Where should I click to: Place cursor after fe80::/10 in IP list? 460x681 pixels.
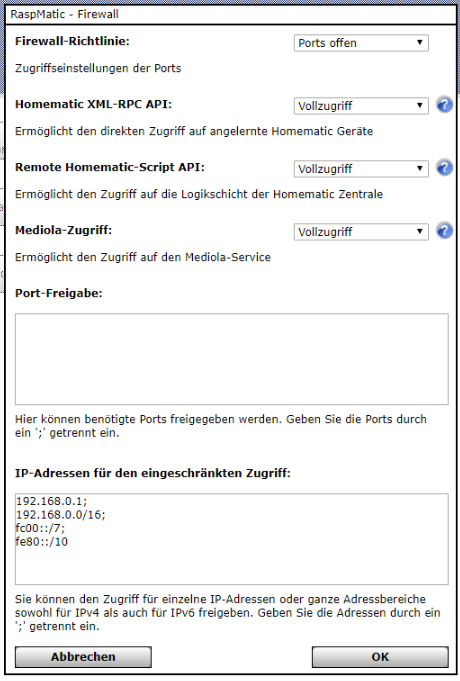(x=69, y=542)
